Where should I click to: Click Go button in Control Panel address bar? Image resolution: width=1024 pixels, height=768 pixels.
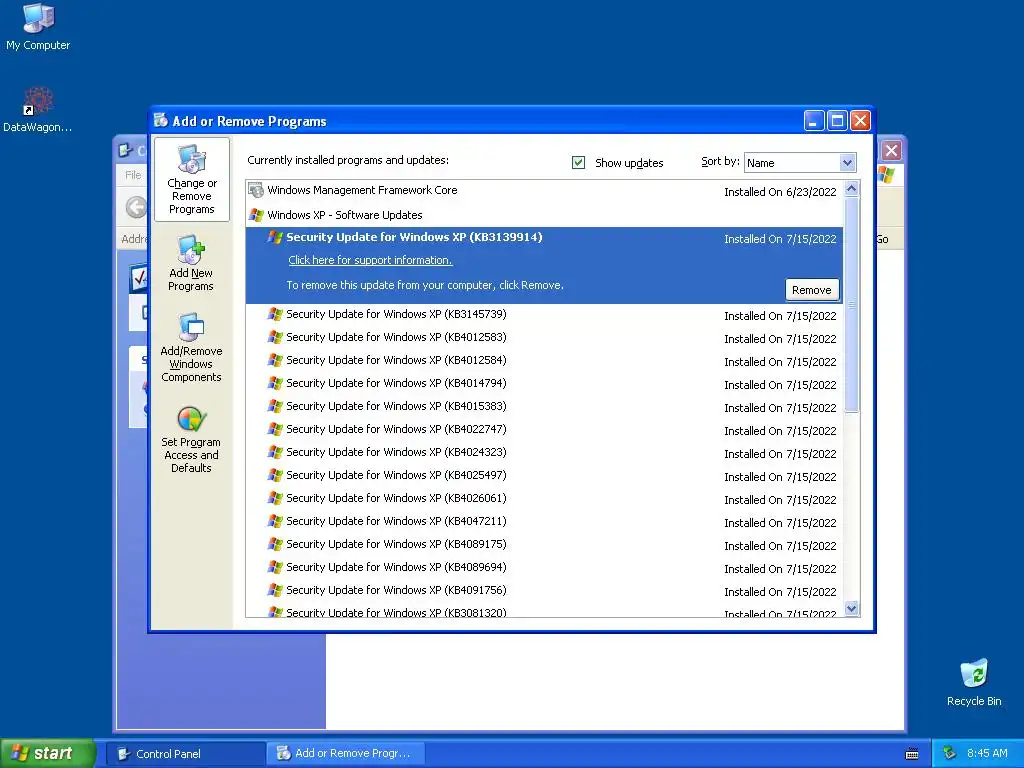click(x=882, y=240)
